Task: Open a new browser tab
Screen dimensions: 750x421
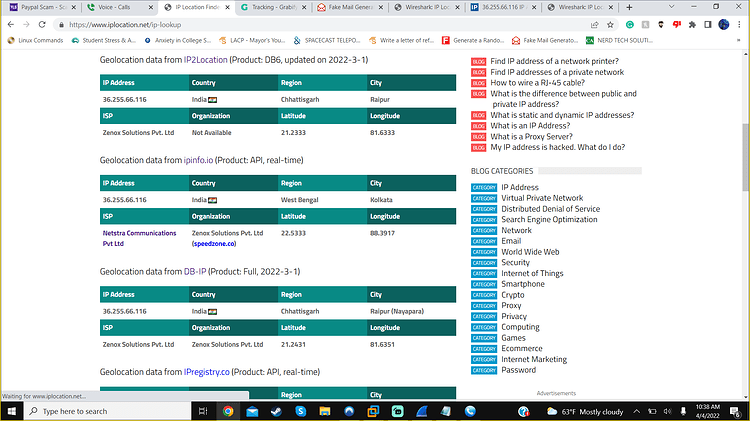Action: pos(629,7)
